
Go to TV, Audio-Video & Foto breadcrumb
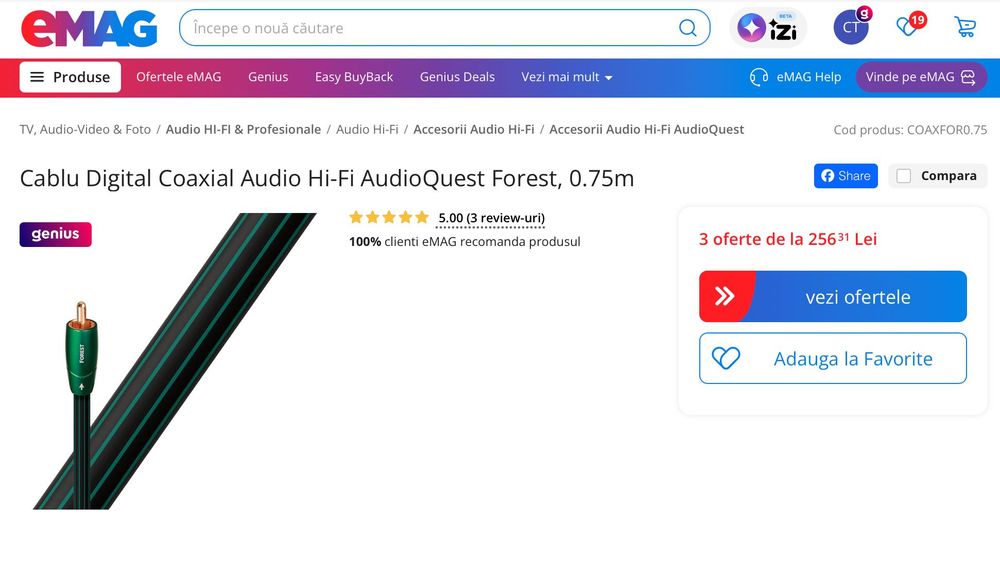(85, 130)
